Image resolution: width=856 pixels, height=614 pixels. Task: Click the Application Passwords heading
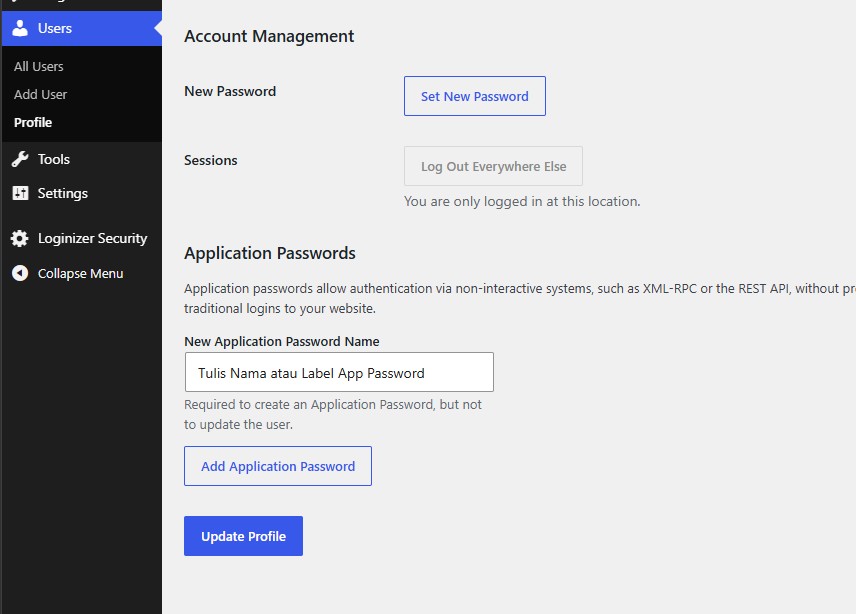(x=270, y=253)
